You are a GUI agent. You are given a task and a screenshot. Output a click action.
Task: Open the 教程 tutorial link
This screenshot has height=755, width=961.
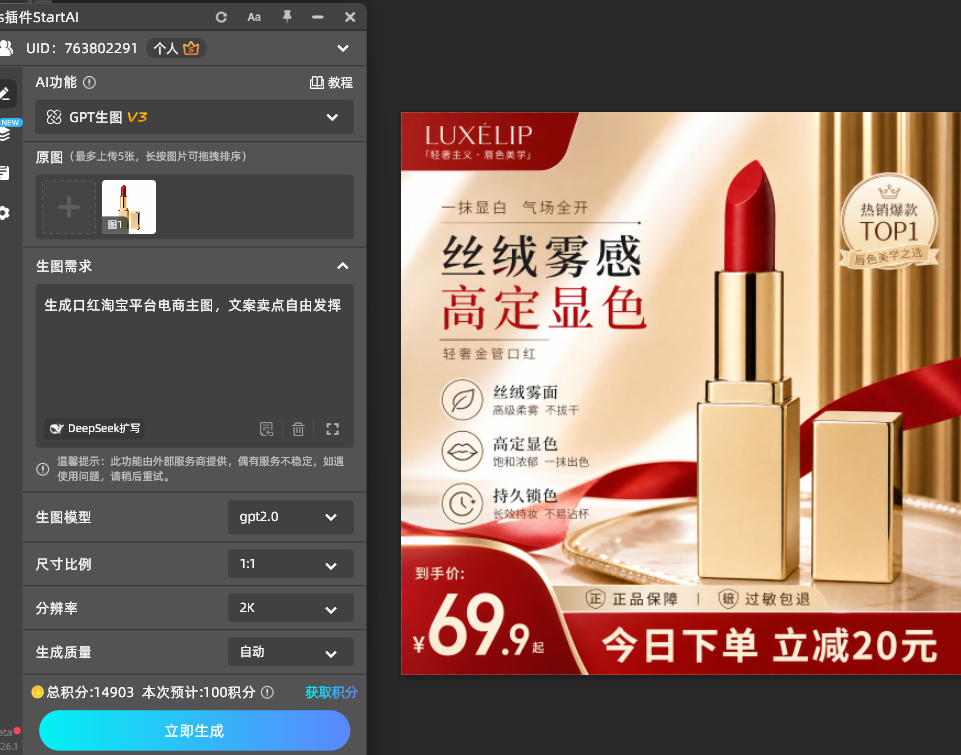point(332,83)
